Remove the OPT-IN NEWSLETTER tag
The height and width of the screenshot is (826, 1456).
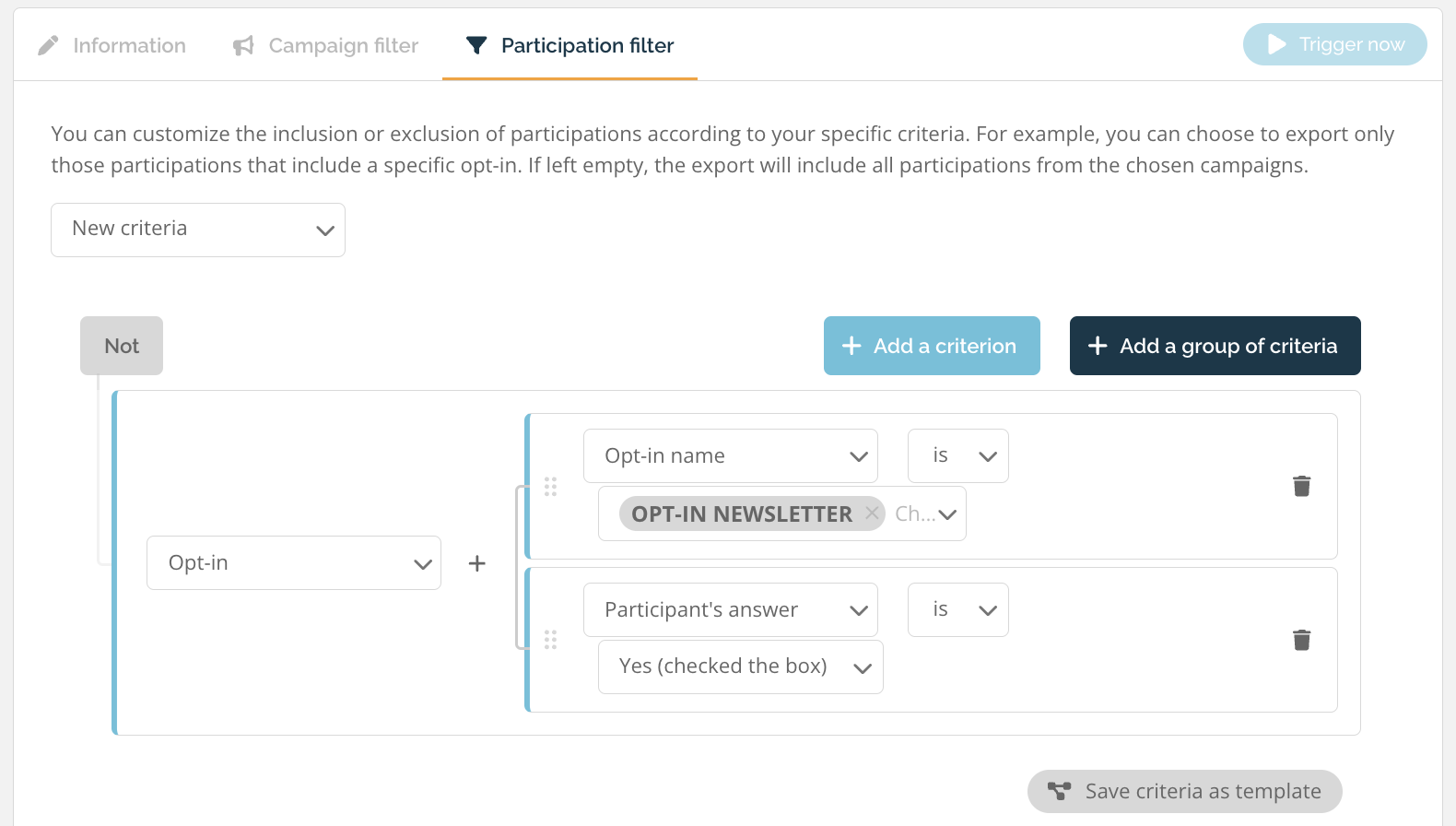point(872,513)
